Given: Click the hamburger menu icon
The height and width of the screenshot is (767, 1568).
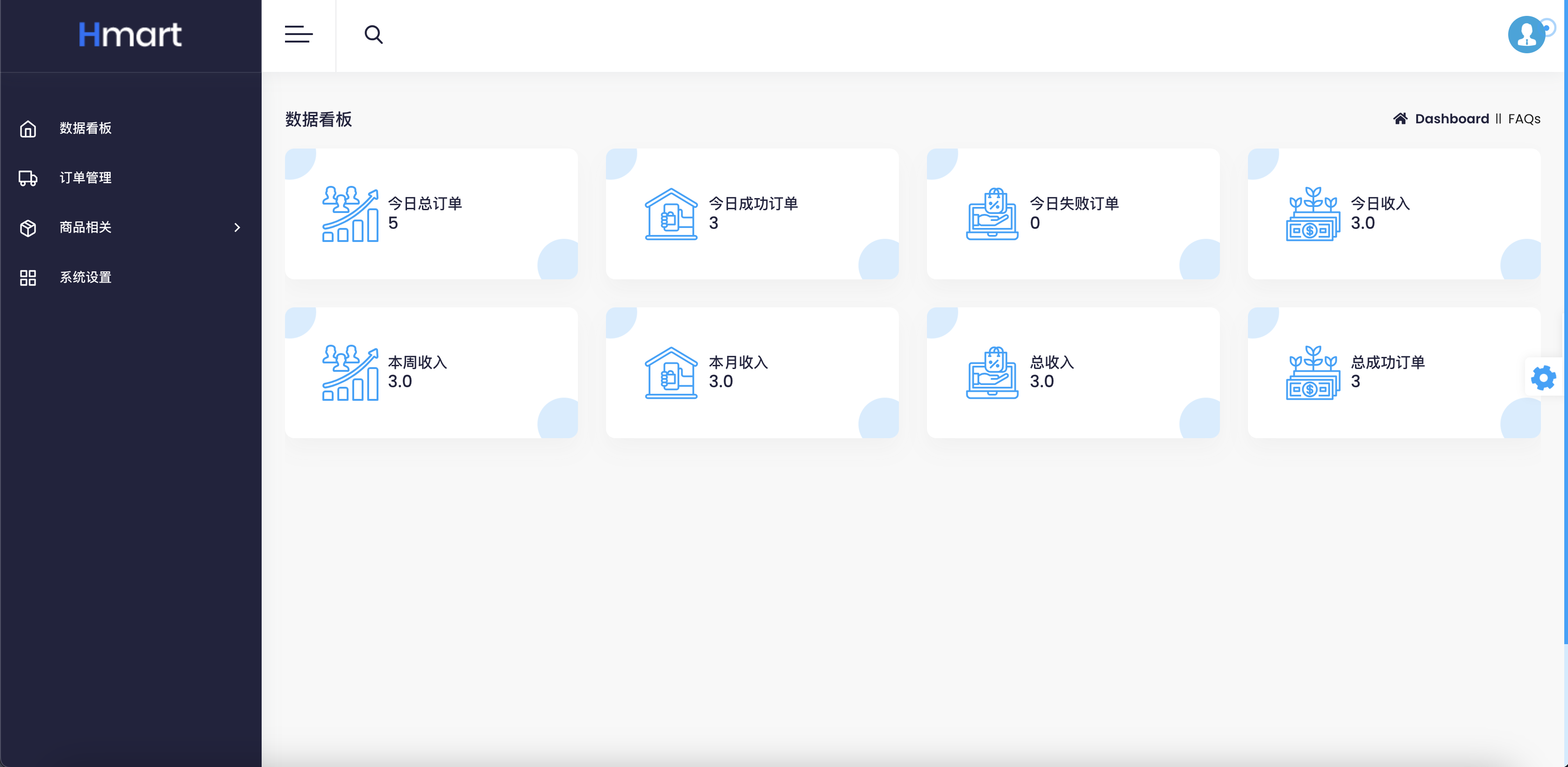Looking at the screenshot, I should pyautogui.click(x=299, y=35).
